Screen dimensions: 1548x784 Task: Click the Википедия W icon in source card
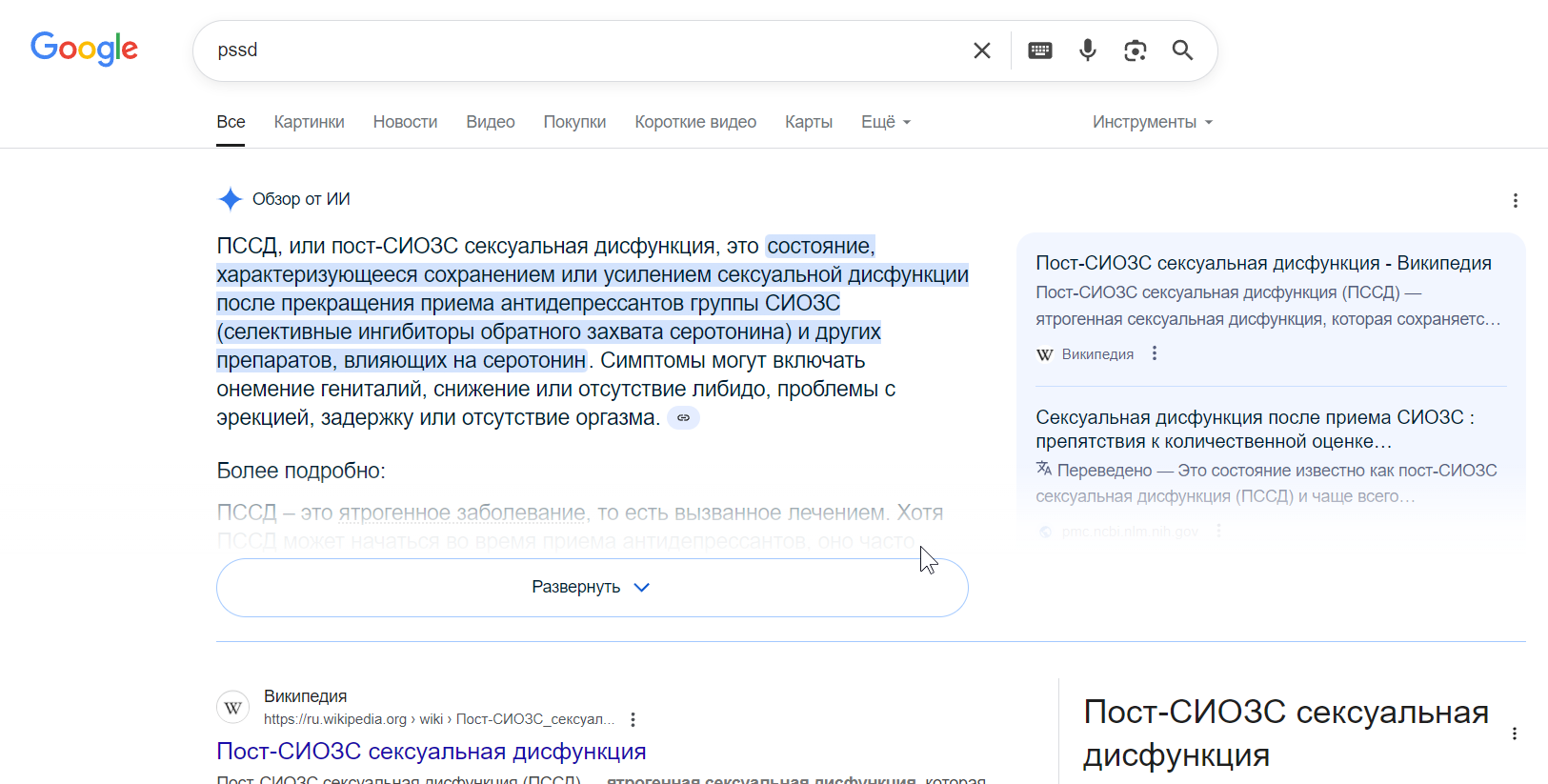point(1045,354)
